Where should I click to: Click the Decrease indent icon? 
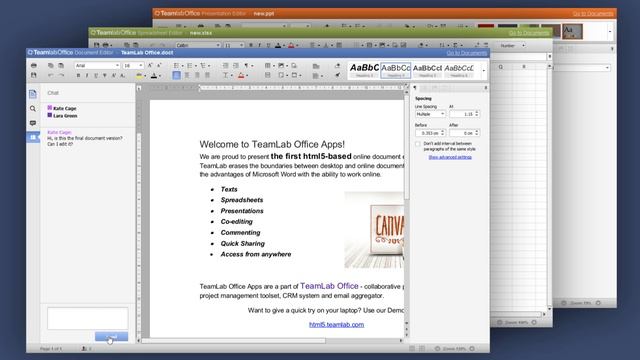coord(225,65)
